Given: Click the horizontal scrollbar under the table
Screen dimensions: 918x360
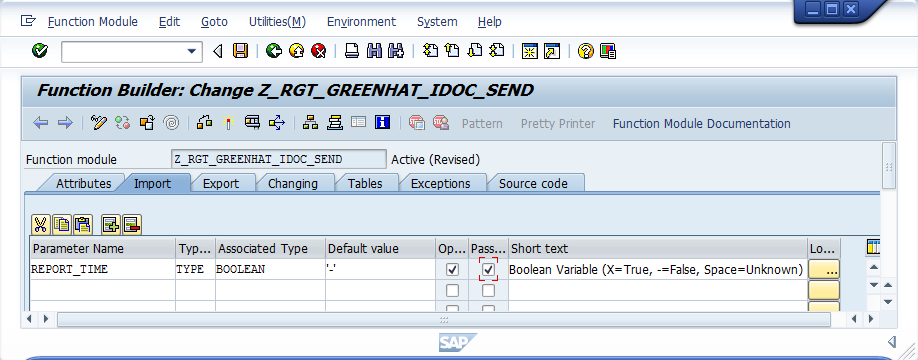Looking at the screenshot, I should [x=443, y=320].
